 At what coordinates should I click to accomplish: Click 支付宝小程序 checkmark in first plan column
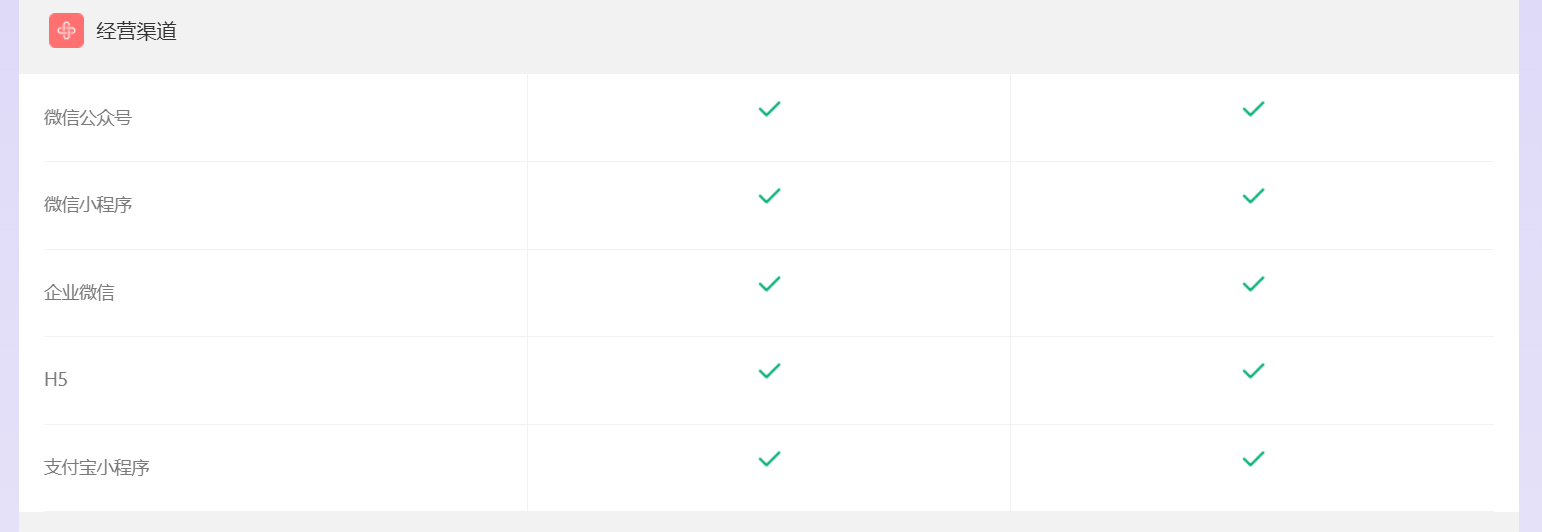click(769, 459)
